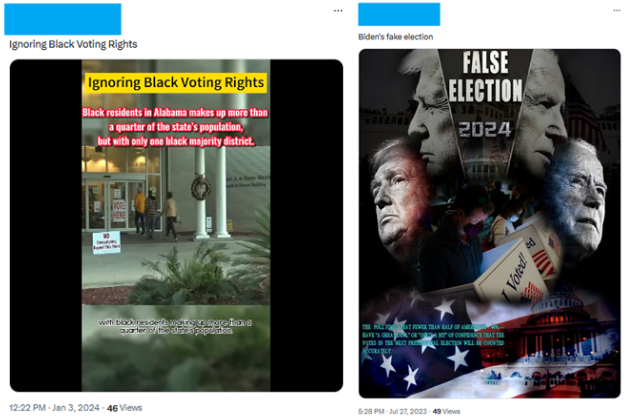Screen dimensions: 628x420
Task: Open the redacted profile above the fake election tweet
Action: pos(399,14)
